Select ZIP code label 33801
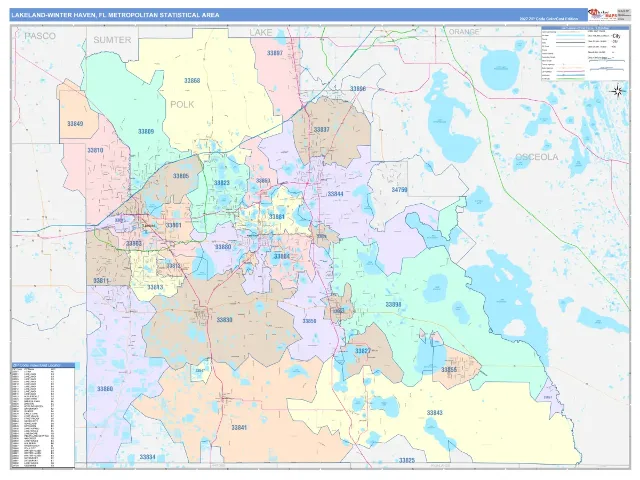Image resolution: width=640 pixels, height=480 pixels. (x=173, y=225)
